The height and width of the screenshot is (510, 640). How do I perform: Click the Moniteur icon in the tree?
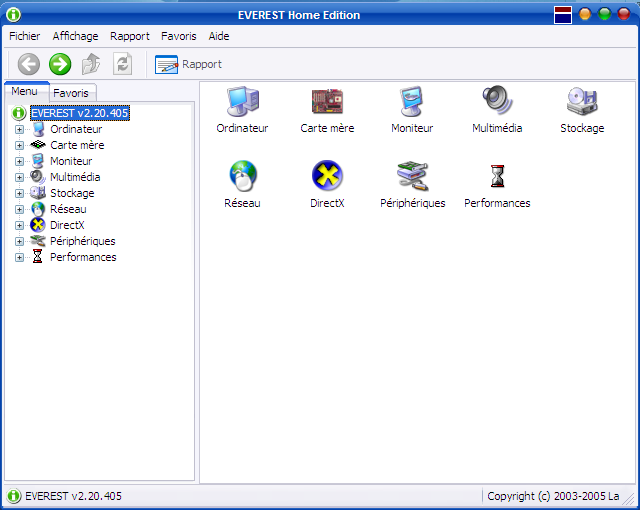click(38, 161)
